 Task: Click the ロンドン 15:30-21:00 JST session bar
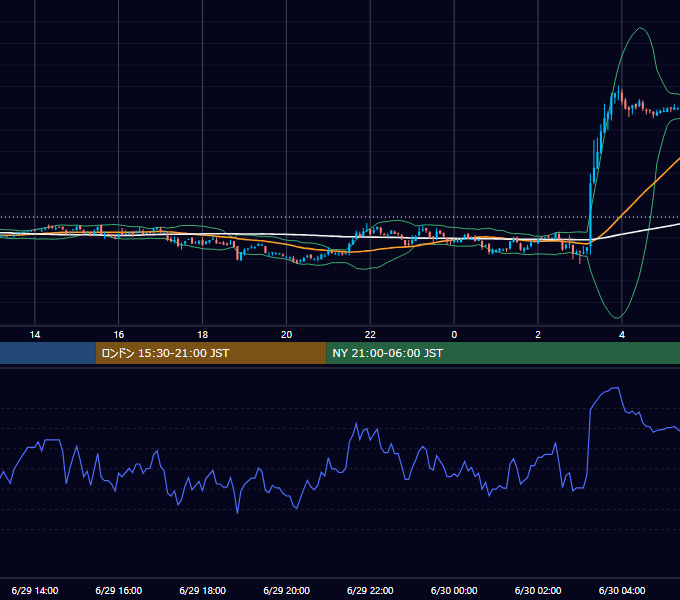(211, 353)
